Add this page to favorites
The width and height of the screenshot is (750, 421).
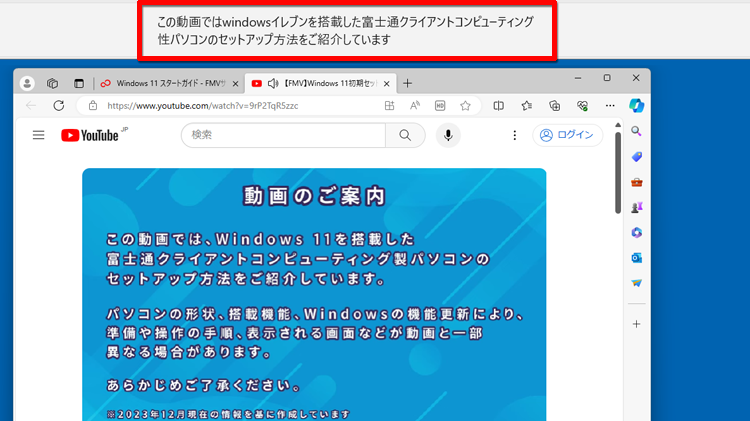(x=465, y=106)
